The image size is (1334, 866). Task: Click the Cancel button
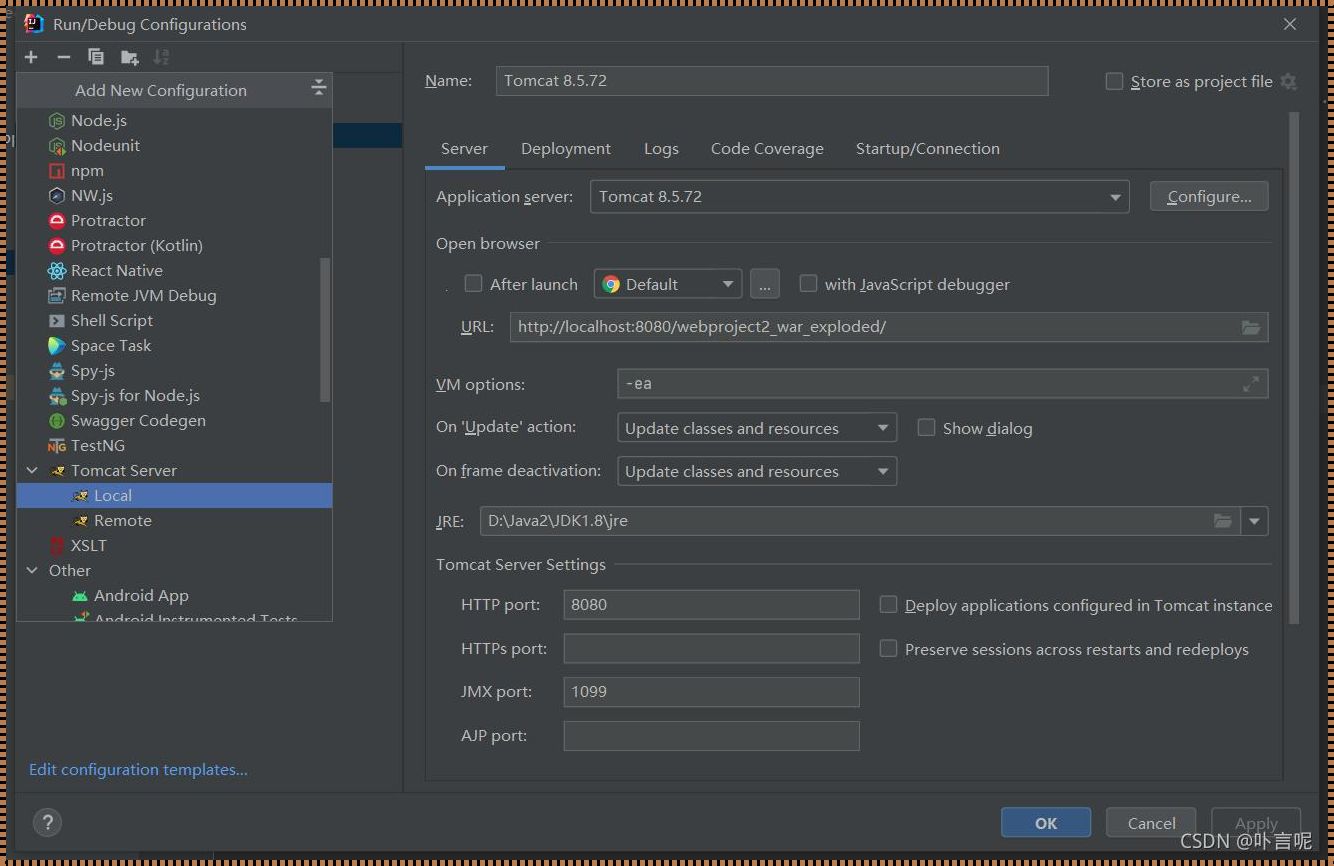[1151, 823]
